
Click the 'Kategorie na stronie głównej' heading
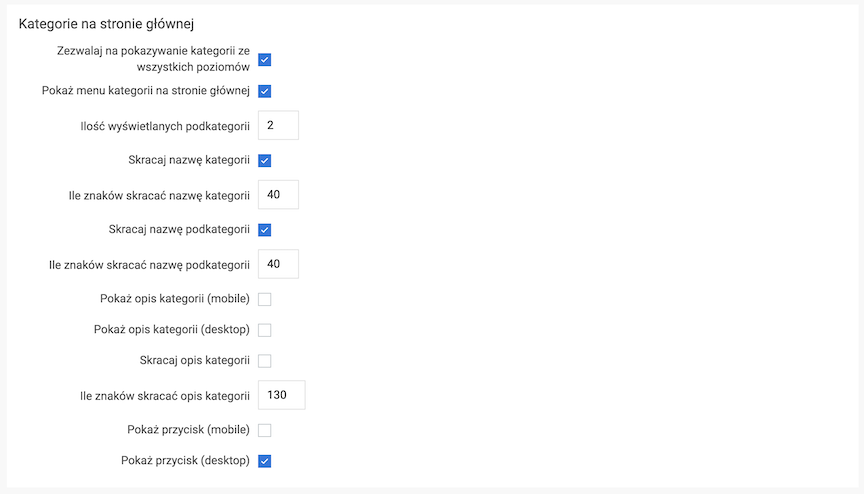coord(106,24)
